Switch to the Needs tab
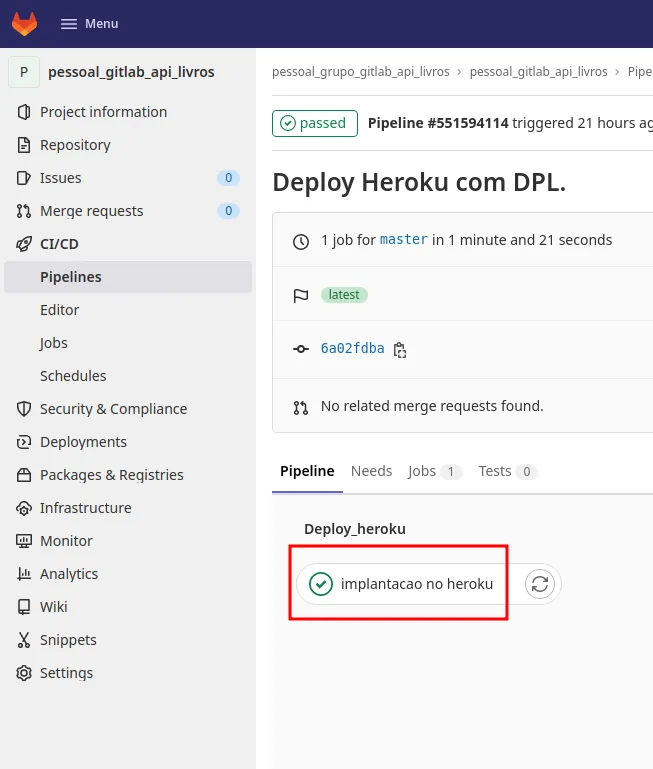Viewport: 653px width, 769px height. (371, 471)
